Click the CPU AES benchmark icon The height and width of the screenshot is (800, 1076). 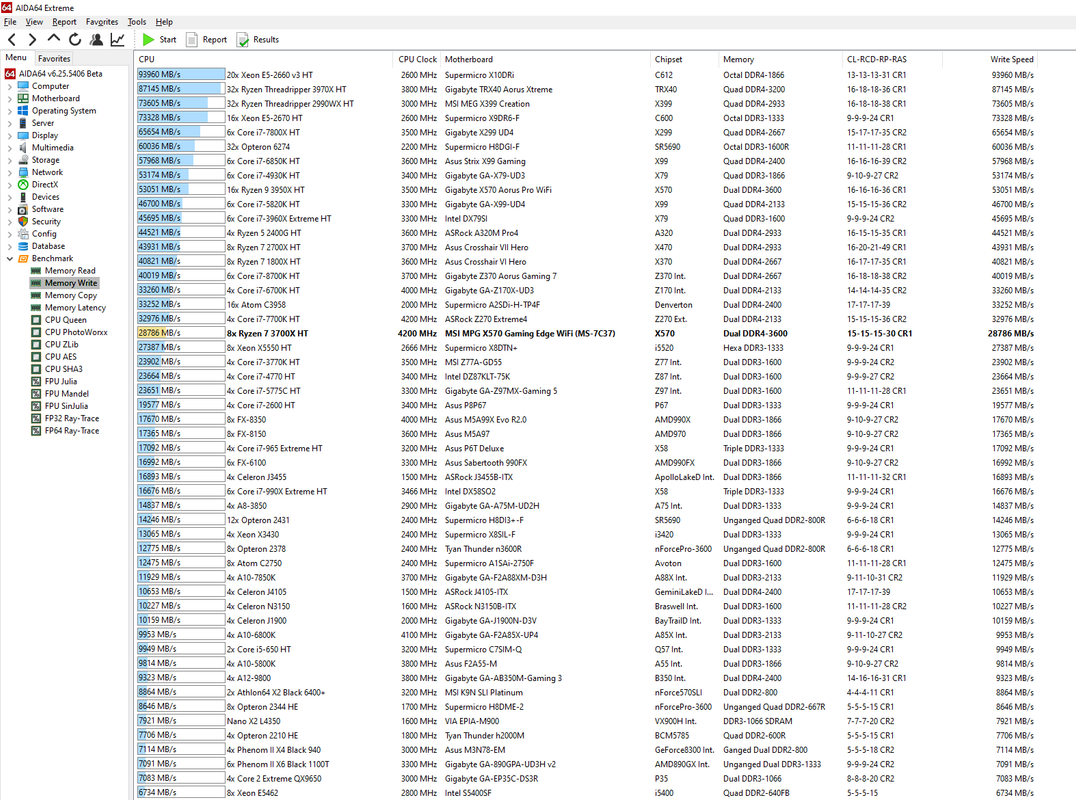point(36,357)
